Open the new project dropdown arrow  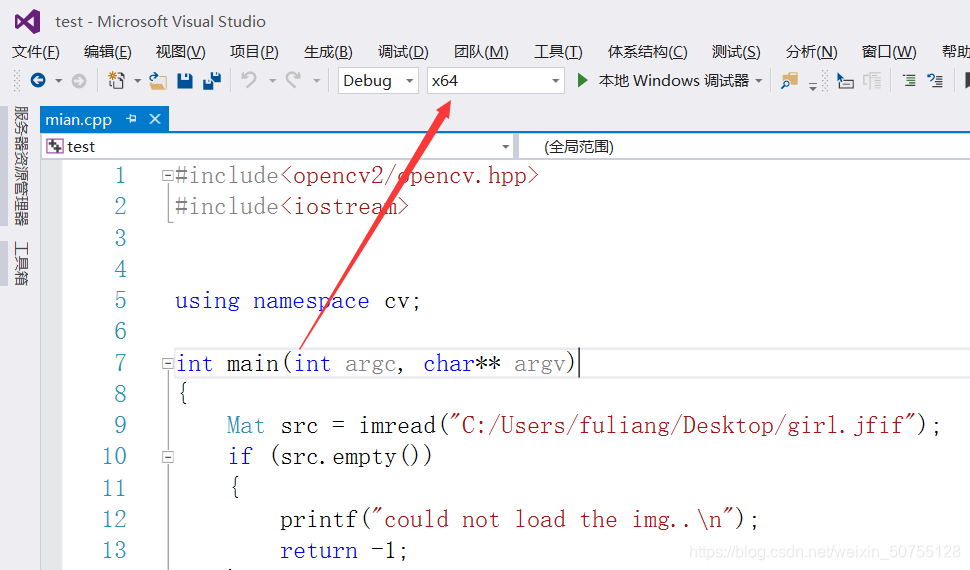pyautogui.click(x=137, y=81)
